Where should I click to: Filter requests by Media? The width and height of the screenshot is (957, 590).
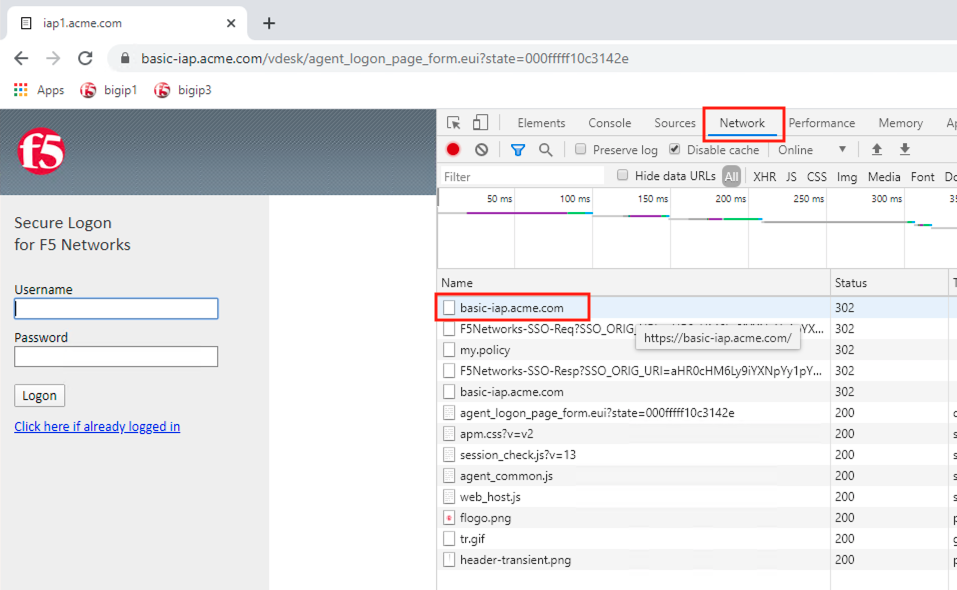884,176
